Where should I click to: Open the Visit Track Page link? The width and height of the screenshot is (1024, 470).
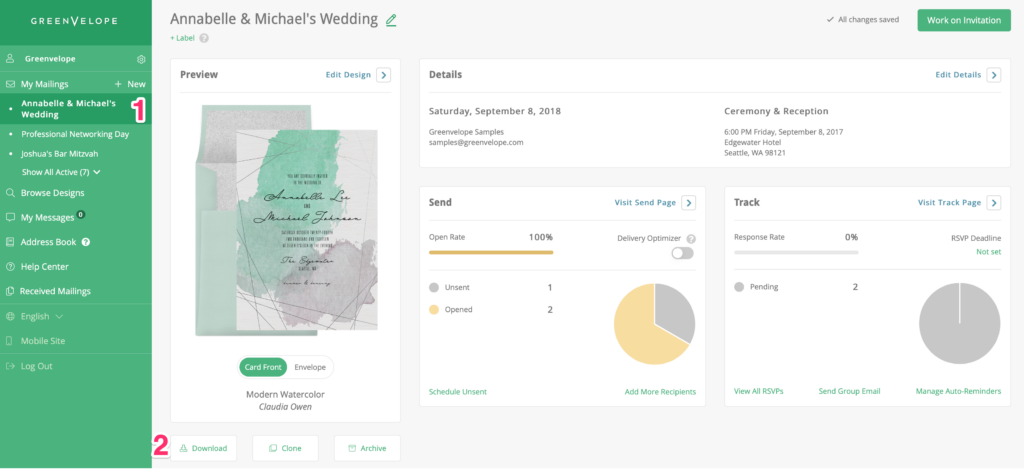950,203
